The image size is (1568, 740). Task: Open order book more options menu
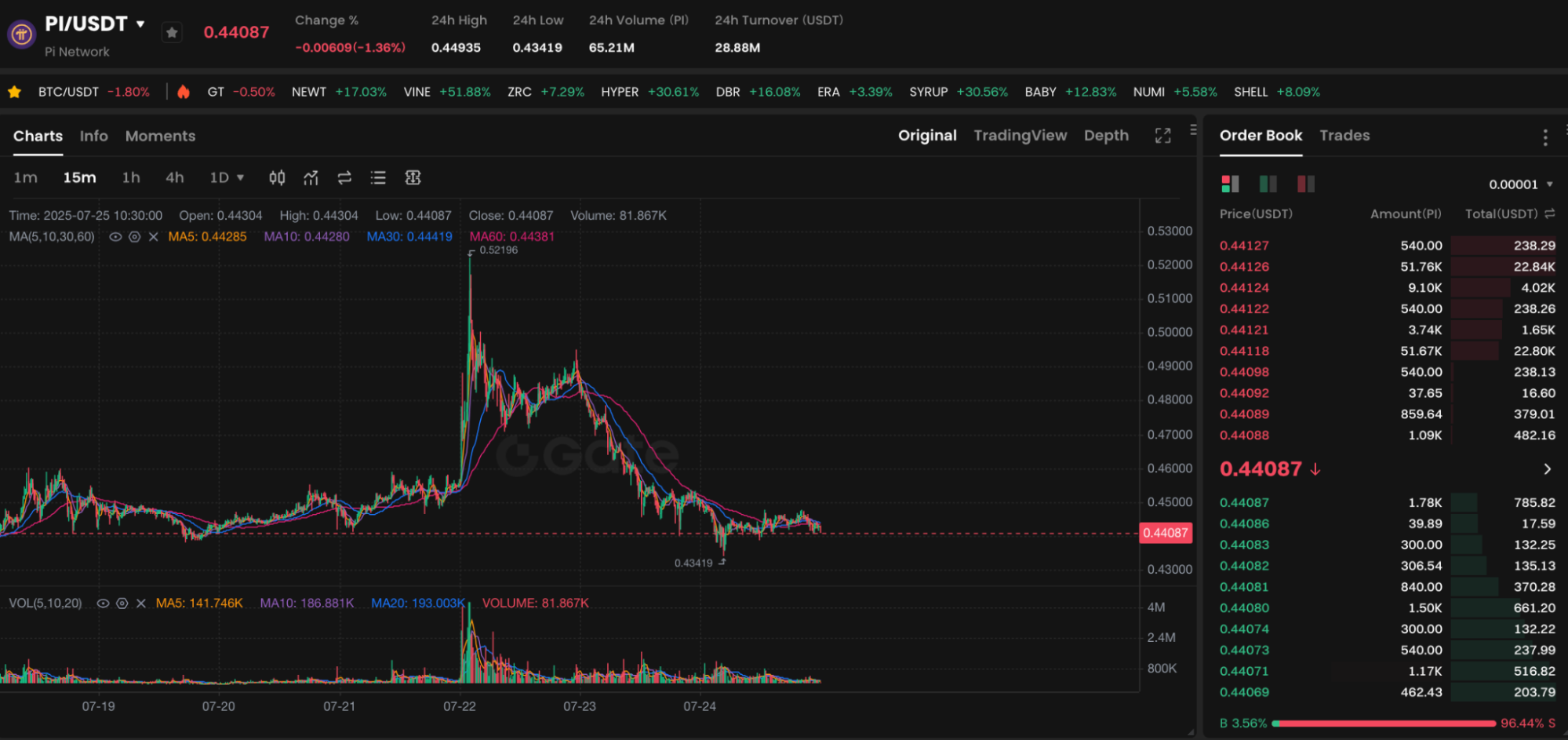1545,137
